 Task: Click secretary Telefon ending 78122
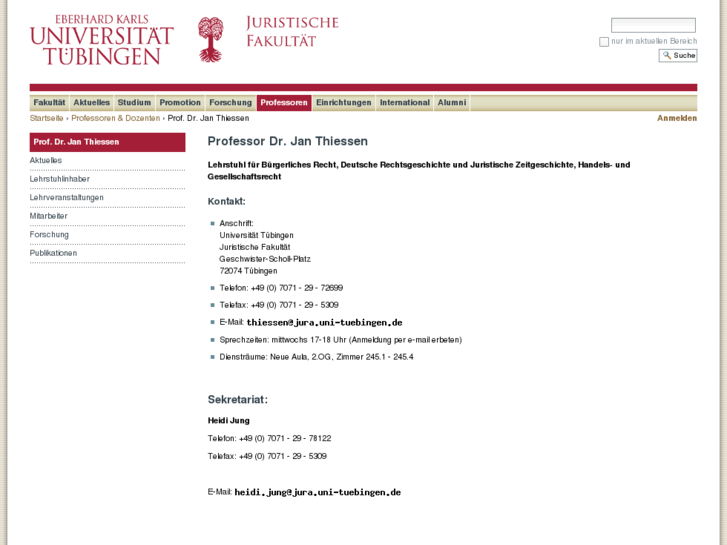coord(269,438)
